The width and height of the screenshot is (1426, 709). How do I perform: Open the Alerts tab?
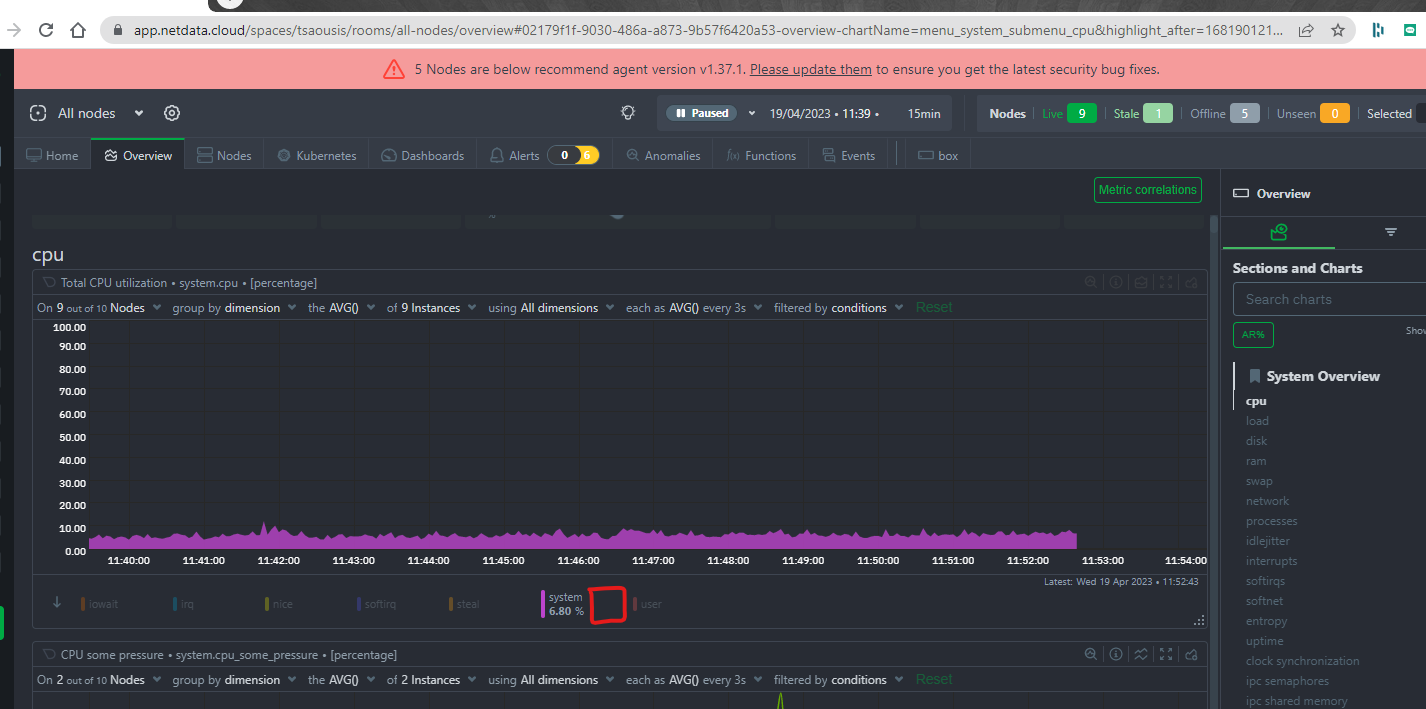click(522, 155)
